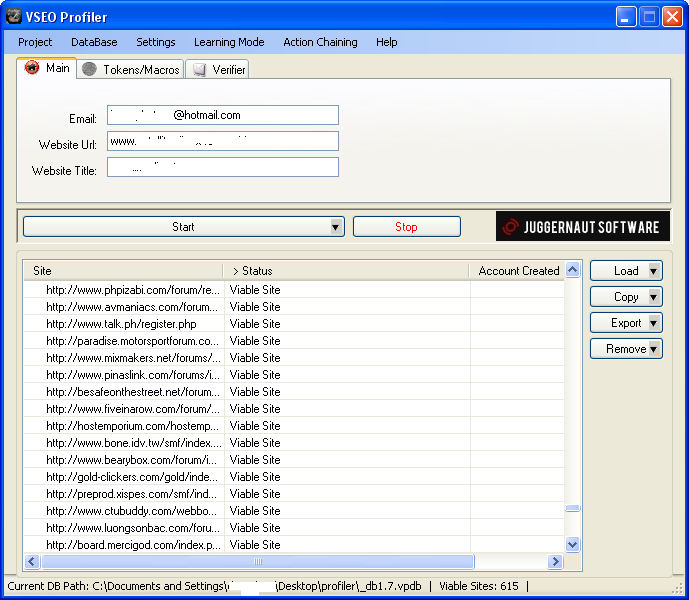
Task: Close the VSEO Profiler window
Action: click(x=672, y=17)
